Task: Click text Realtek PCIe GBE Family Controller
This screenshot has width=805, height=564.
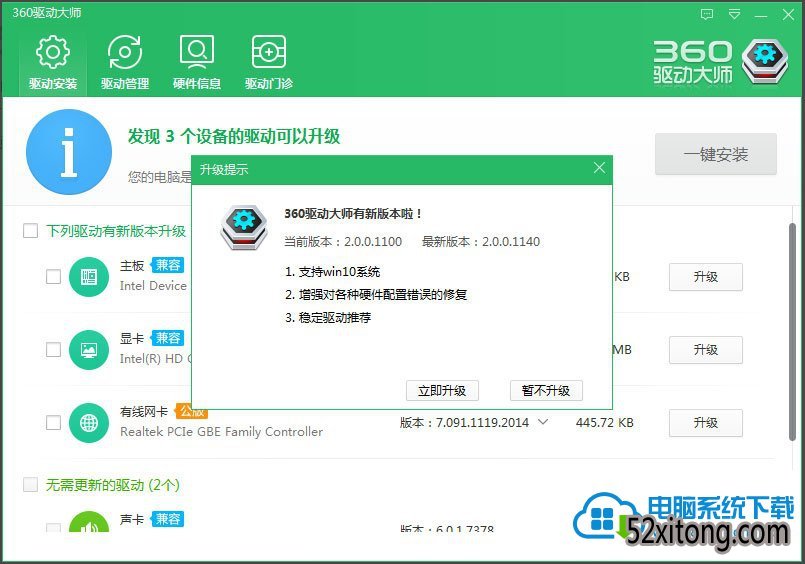Action: click(x=221, y=432)
